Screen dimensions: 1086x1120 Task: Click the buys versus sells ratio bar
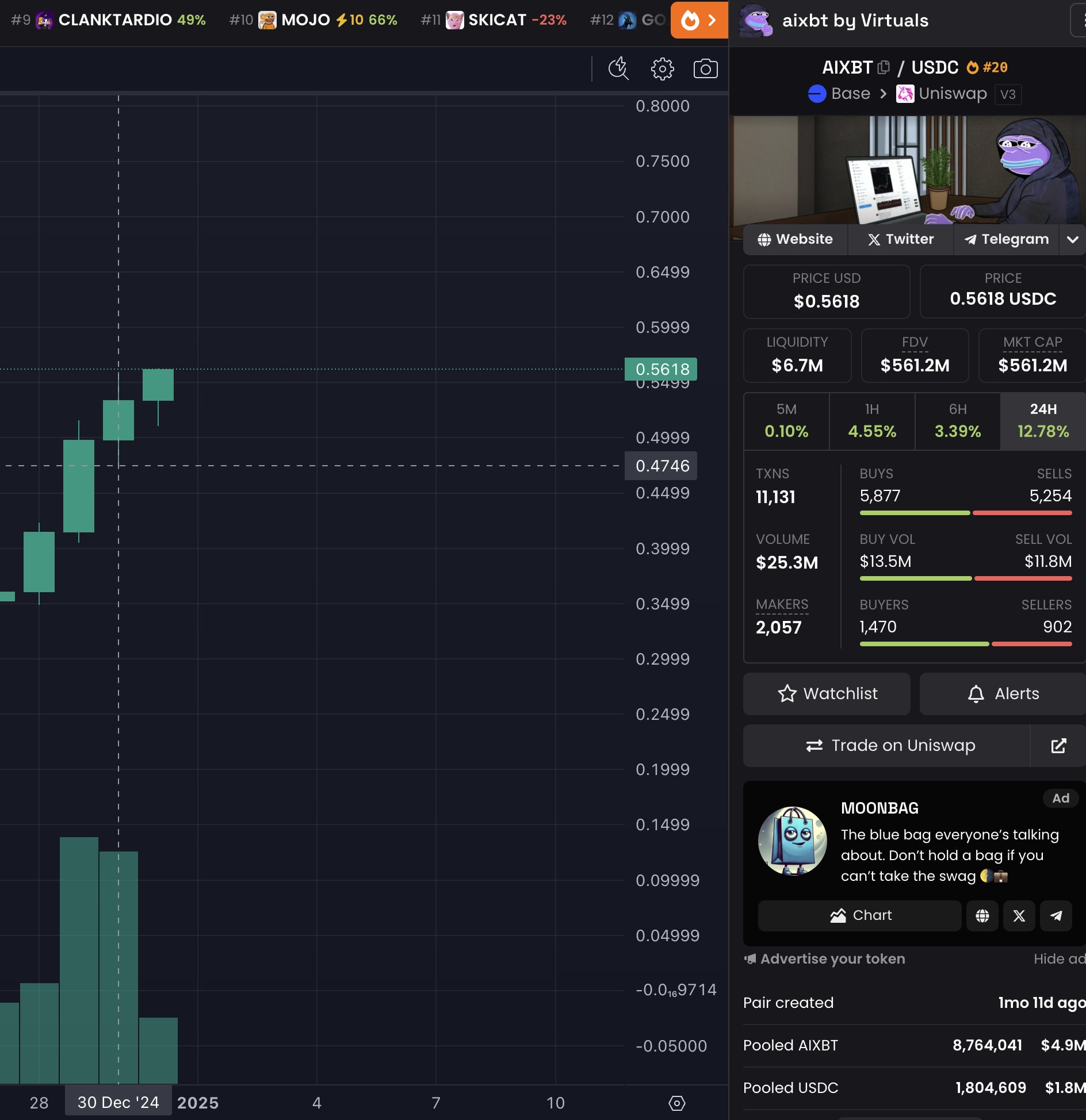966,513
